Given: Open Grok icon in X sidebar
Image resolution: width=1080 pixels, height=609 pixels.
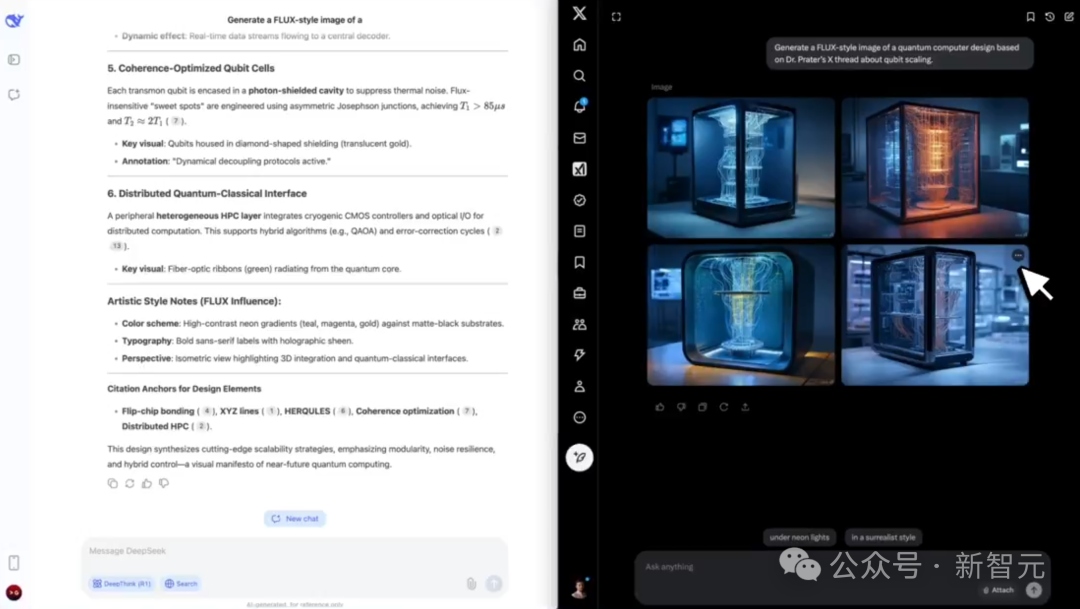Looking at the screenshot, I should coord(579,169).
